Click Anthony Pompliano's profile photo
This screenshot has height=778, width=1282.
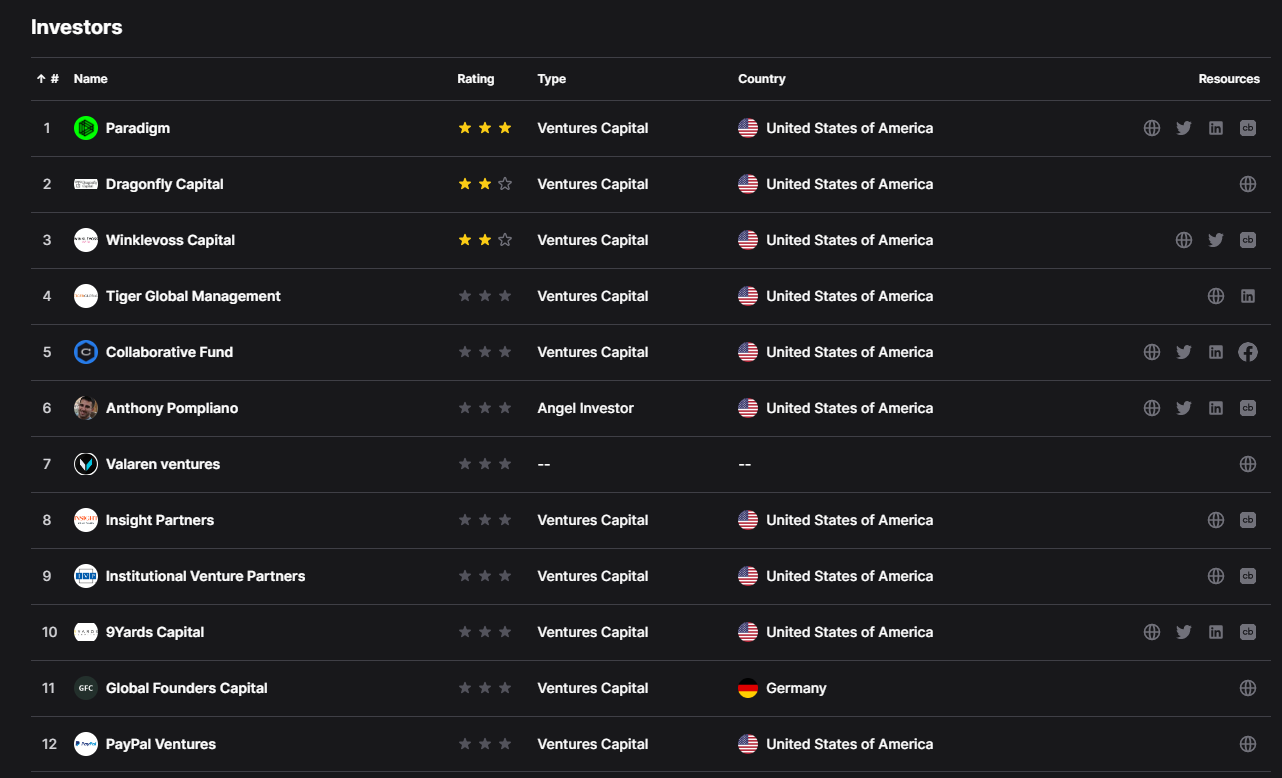(x=86, y=408)
